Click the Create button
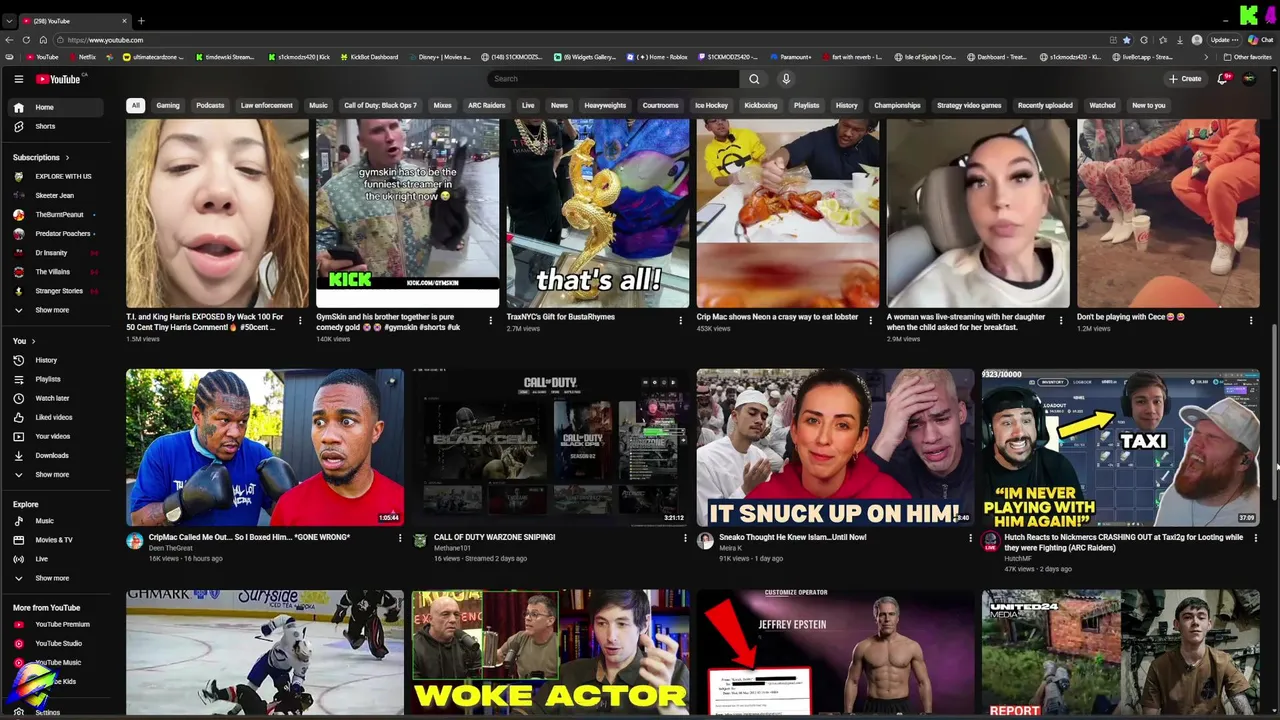Screen dimensions: 1280x720 [1185, 79]
